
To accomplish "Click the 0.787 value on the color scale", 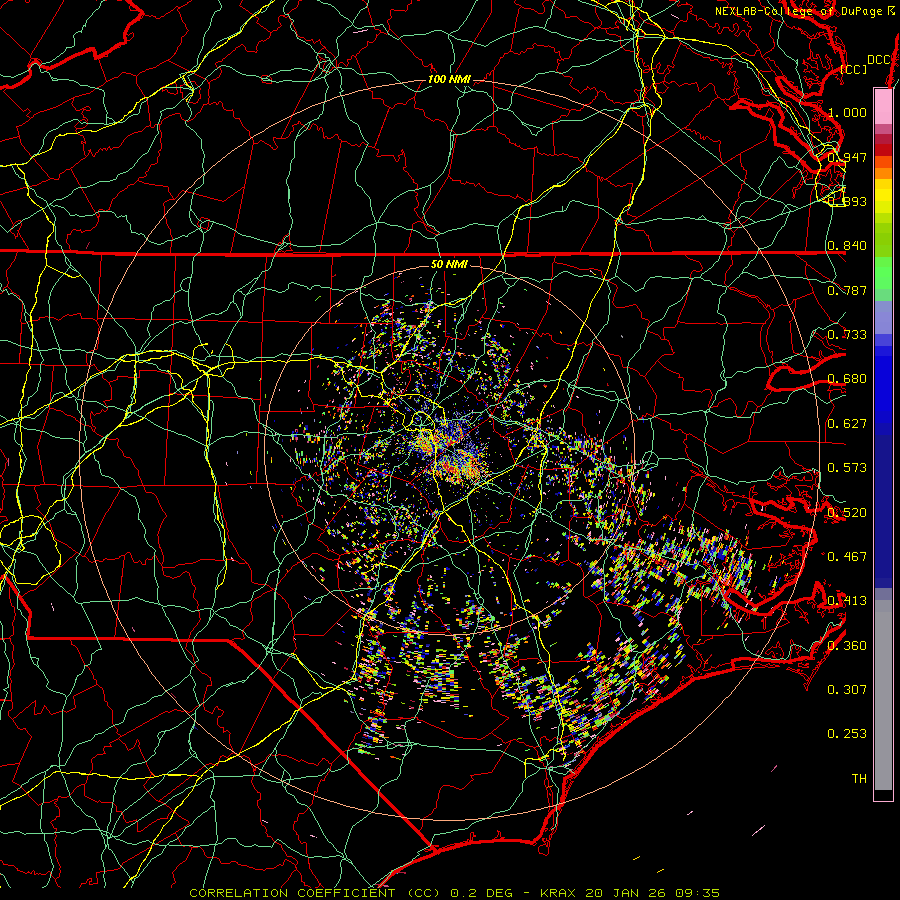I will coord(847,290).
